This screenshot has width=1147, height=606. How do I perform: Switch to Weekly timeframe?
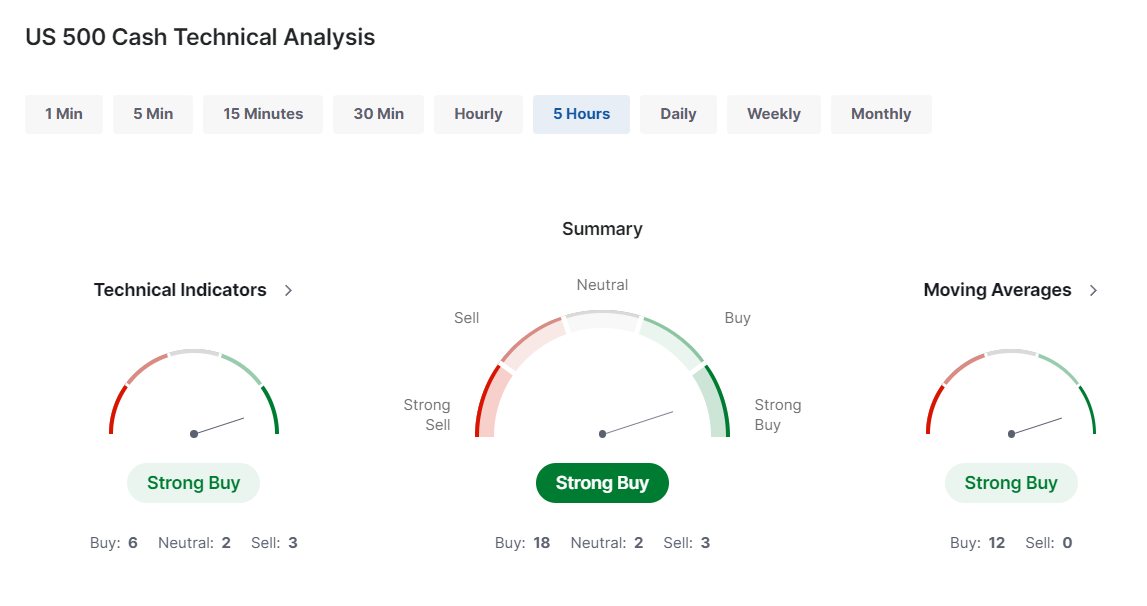click(x=774, y=114)
